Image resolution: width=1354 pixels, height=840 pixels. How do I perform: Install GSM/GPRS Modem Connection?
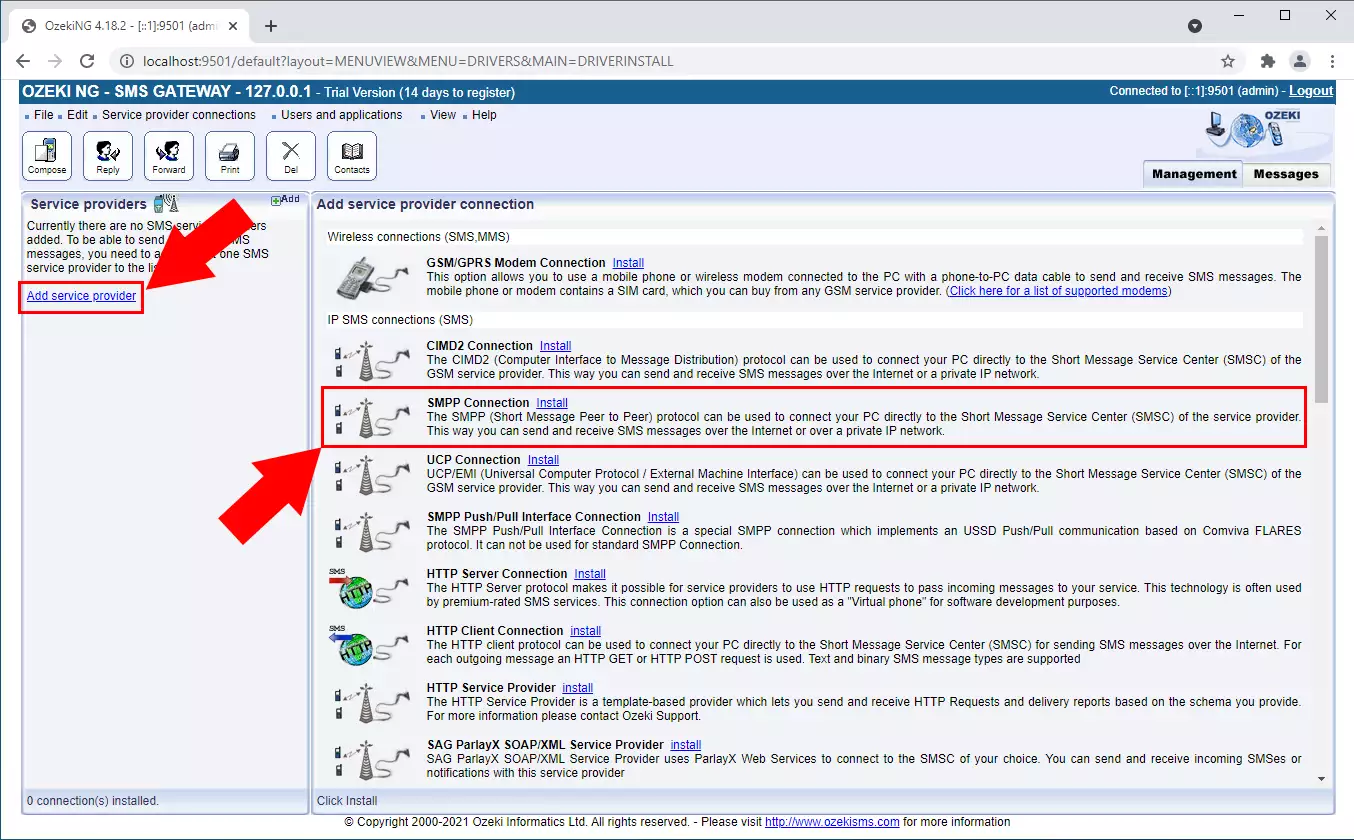coord(628,263)
